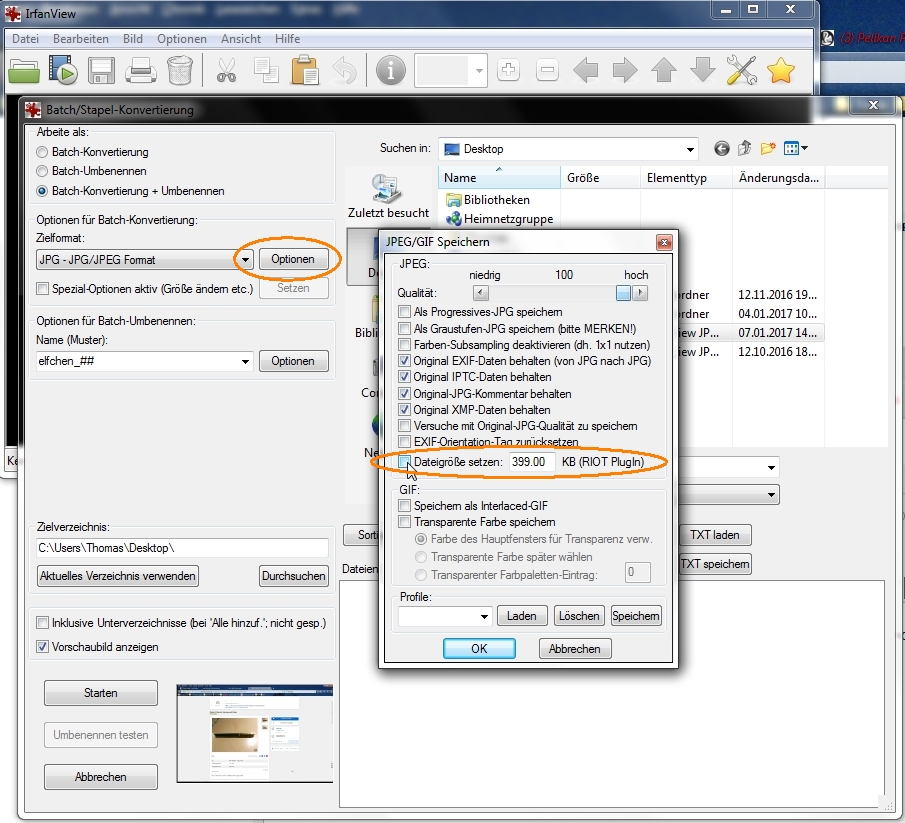The width and height of the screenshot is (905, 823).
Task: Click the Save floppy disk icon
Action: coord(101,71)
